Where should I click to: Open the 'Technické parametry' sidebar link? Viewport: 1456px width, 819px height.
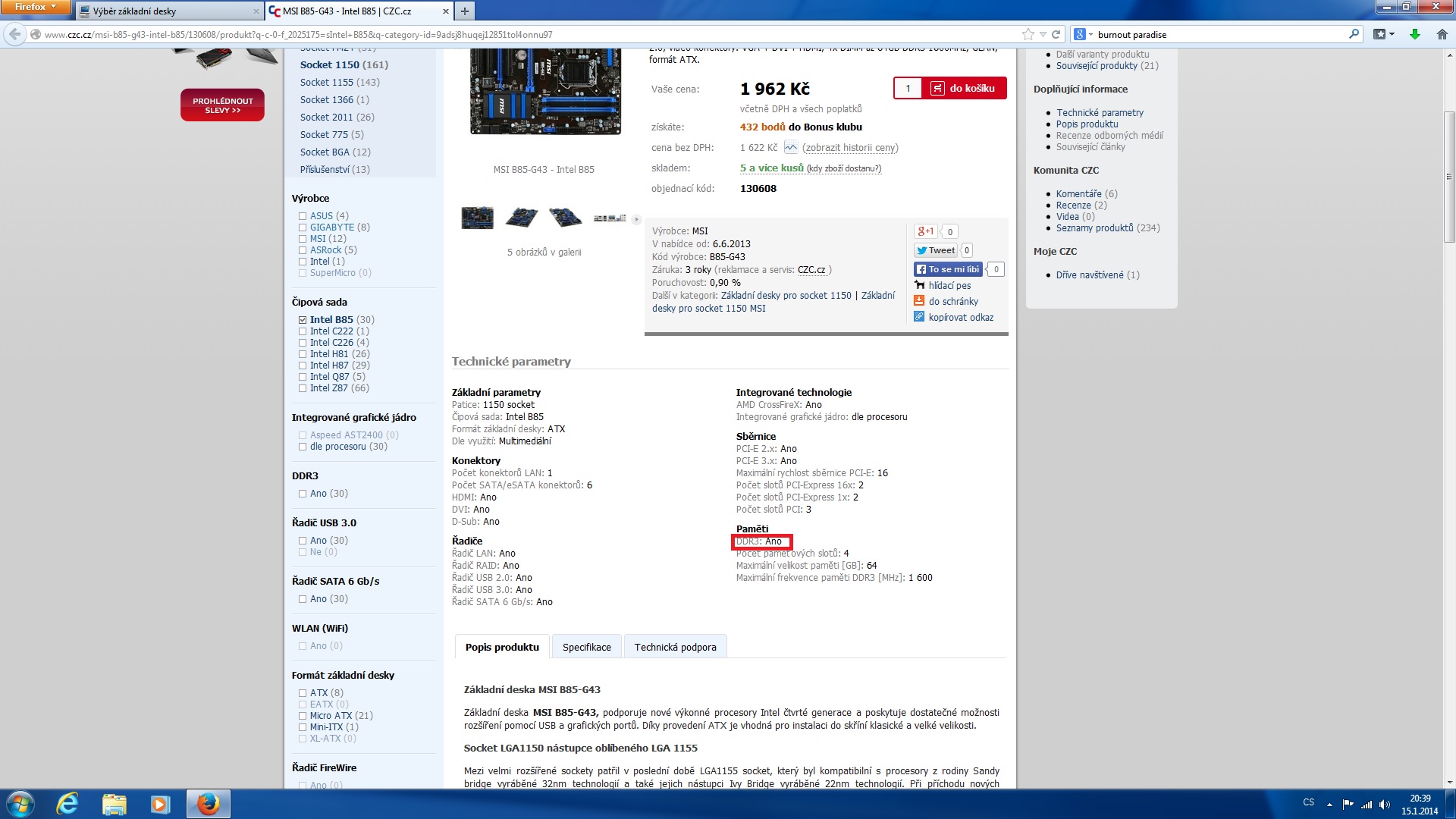pyautogui.click(x=1100, y=112)
